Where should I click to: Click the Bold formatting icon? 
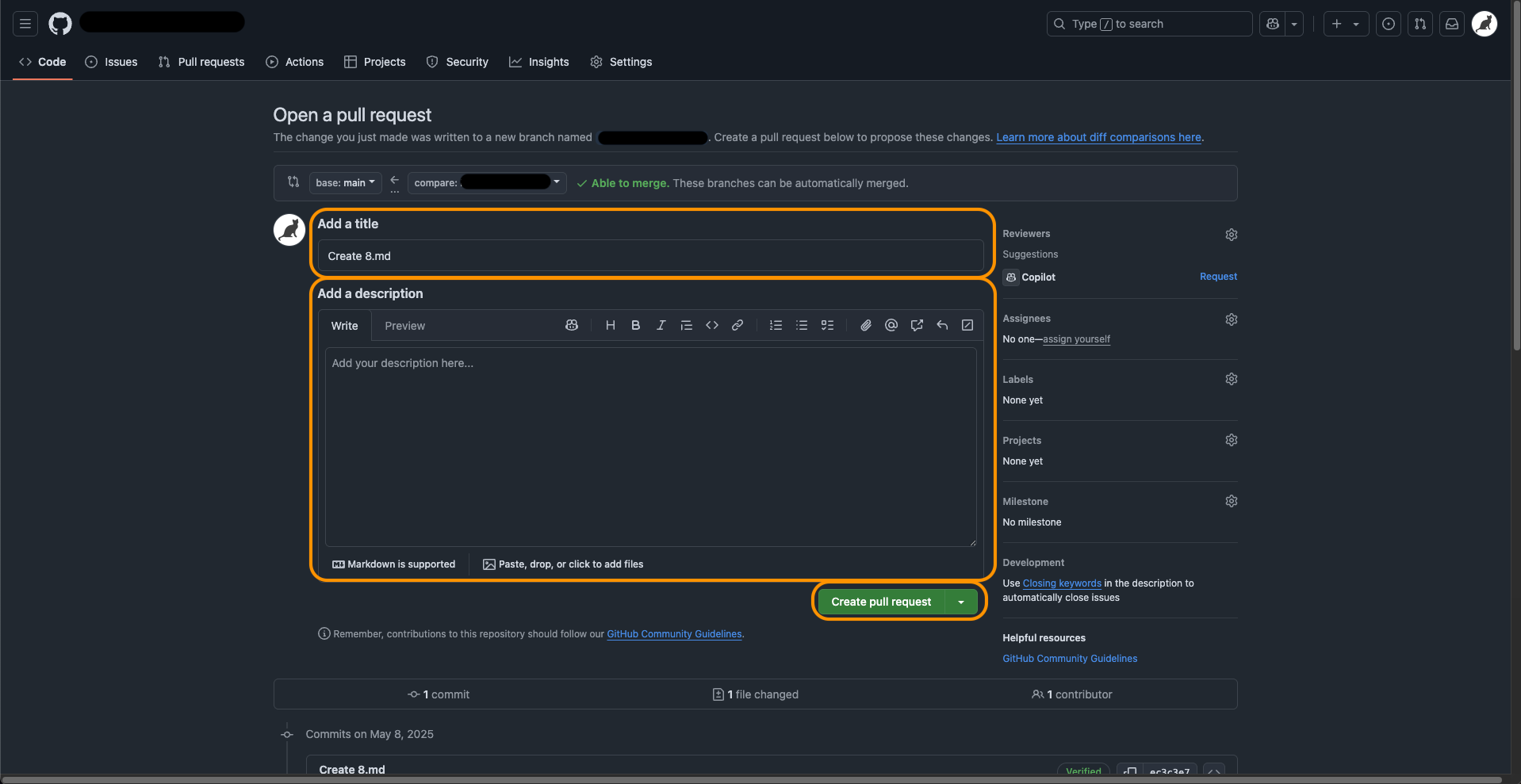click(635, 325)
